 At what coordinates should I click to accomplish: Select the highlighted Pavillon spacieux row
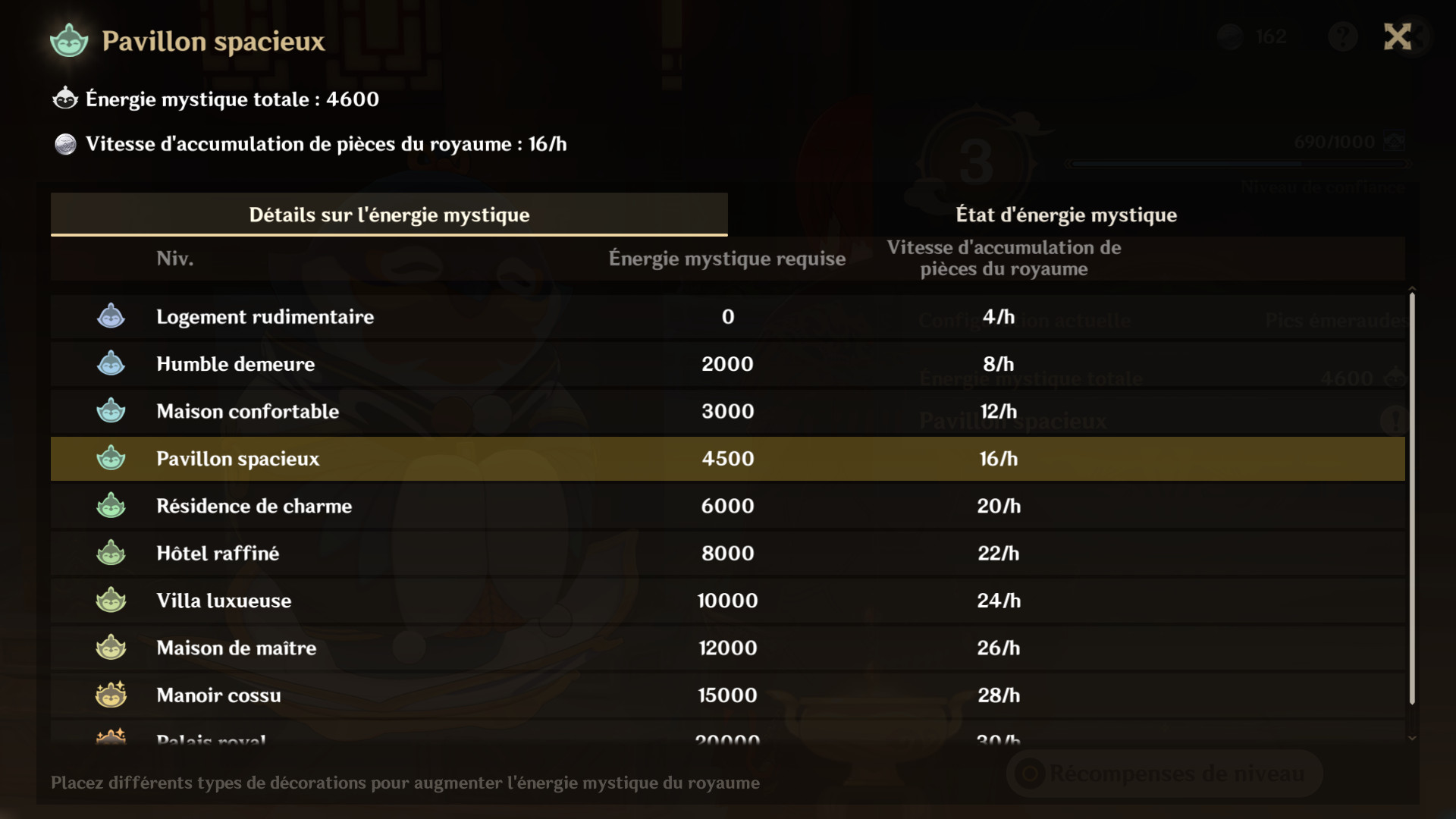click(x=728, y=459)
